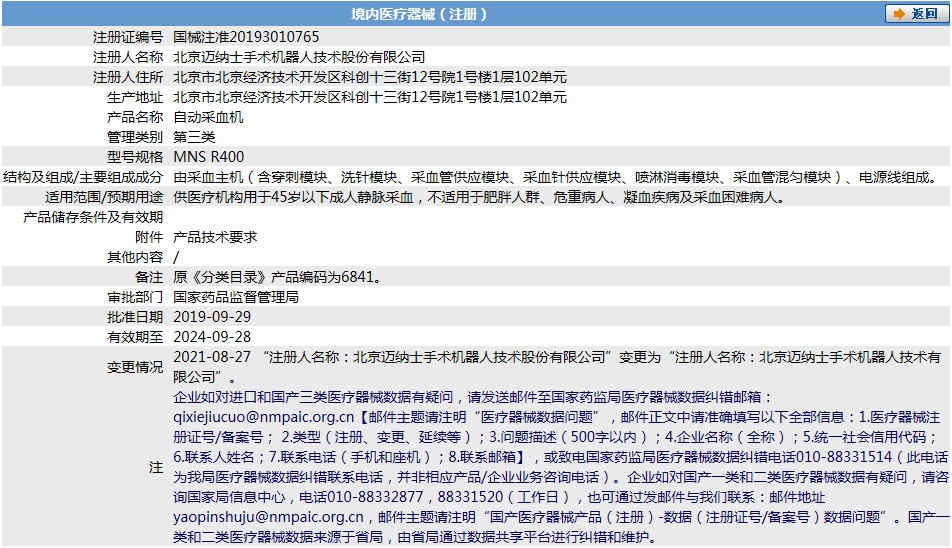Click the 管理类别 label
Viewport: 952px width, 548px height.
[x=135, y=137]
